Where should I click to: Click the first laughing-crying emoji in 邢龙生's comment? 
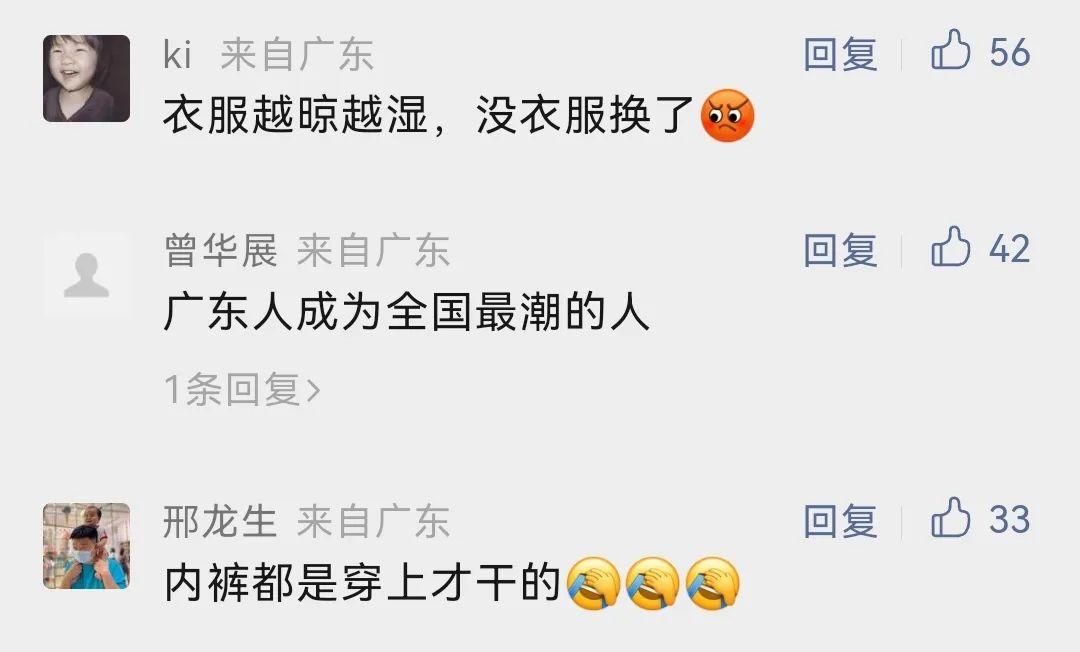[x=593, y=583]
